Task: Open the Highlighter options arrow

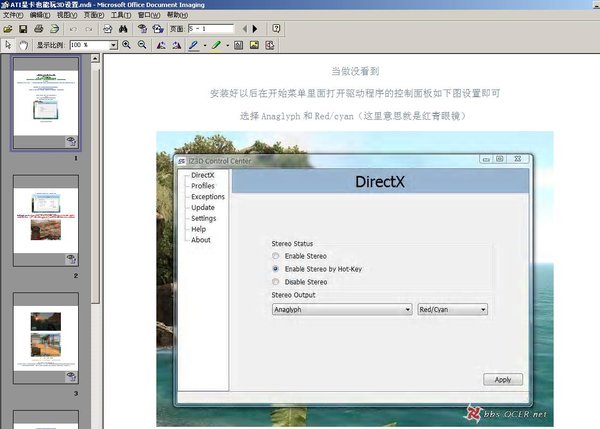Action: click(227, 45)
